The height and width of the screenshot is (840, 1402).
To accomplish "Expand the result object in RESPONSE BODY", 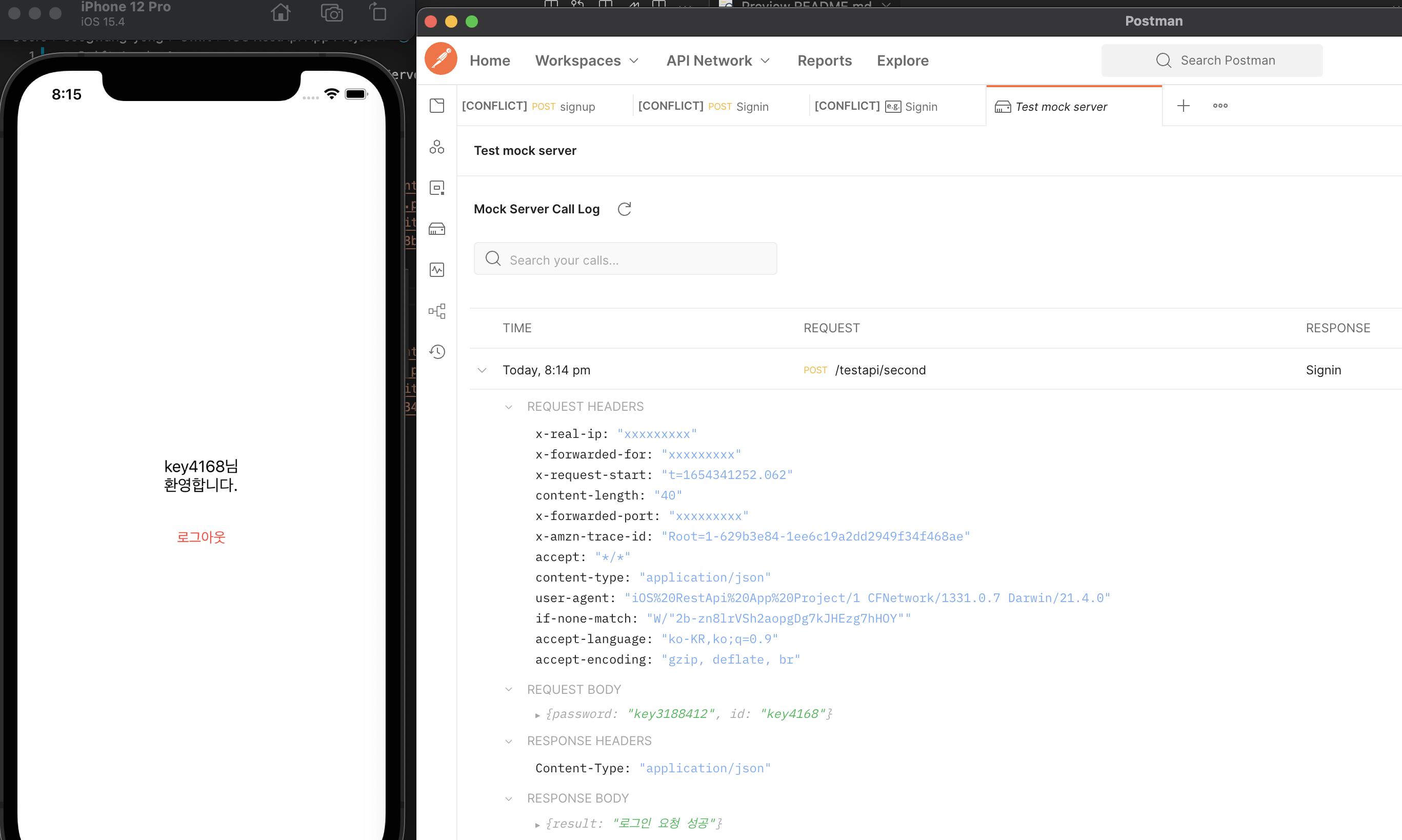I will 537,824.
